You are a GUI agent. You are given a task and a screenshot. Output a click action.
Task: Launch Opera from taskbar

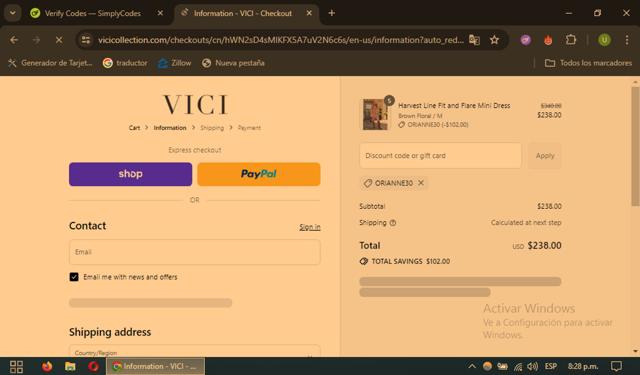click(x=93, y=366)
